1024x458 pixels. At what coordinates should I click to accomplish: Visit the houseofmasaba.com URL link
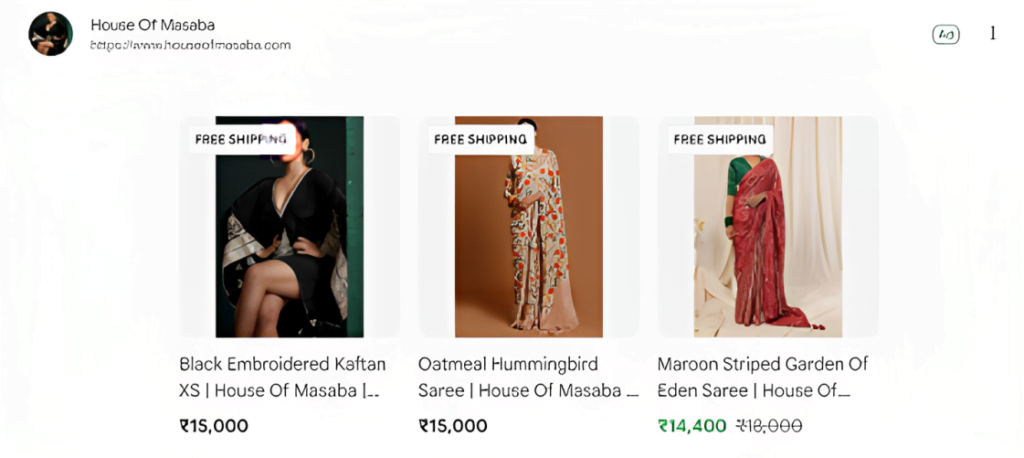click(x=190, y=45)
